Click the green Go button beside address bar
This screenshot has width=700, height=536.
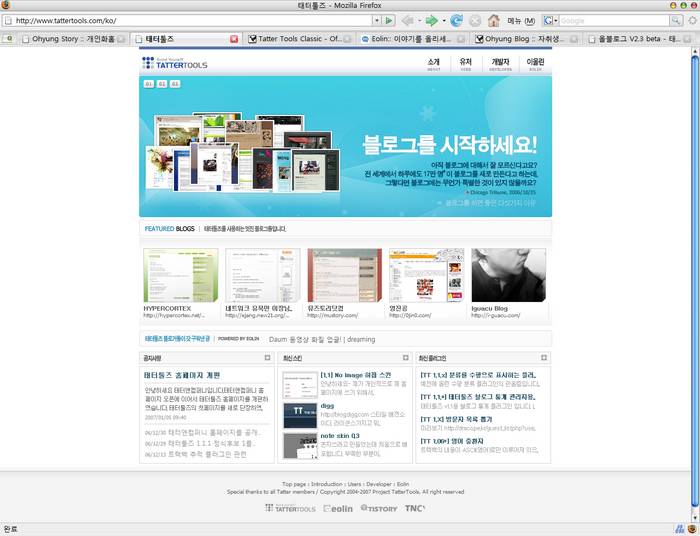389,21
